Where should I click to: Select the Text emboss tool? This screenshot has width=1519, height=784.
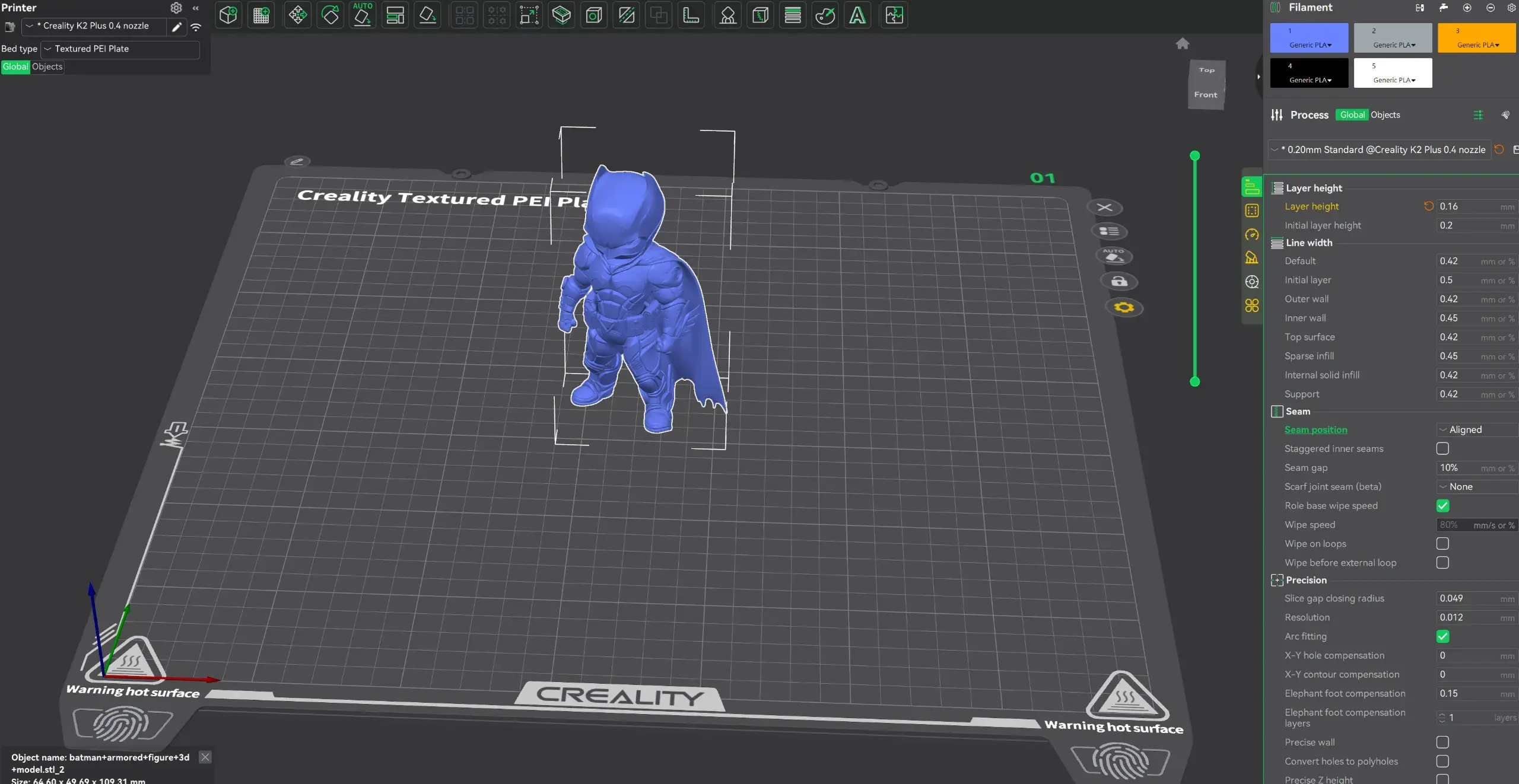(857, 15)
